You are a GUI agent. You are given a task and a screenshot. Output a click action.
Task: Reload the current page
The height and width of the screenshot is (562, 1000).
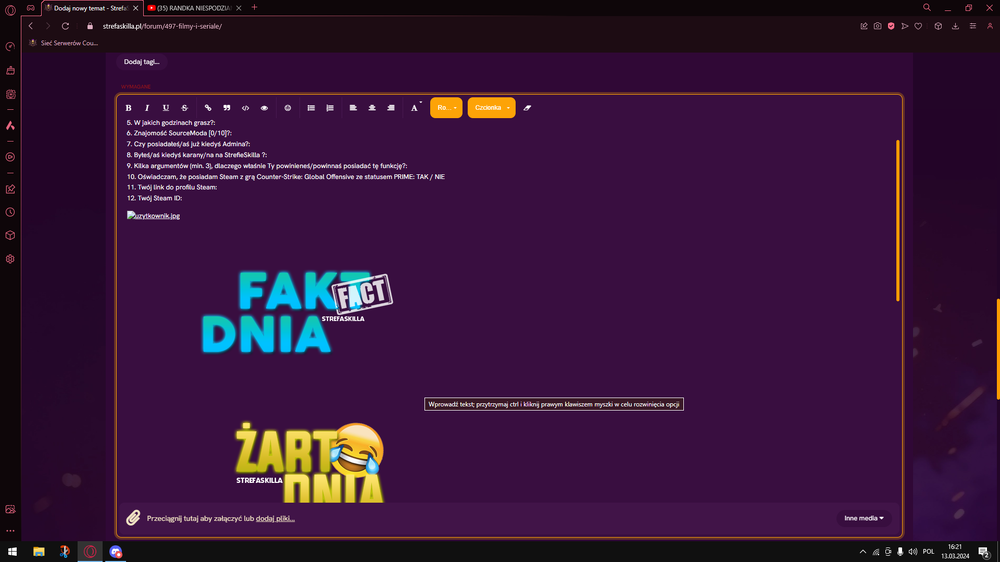click(x=65, y=26)
